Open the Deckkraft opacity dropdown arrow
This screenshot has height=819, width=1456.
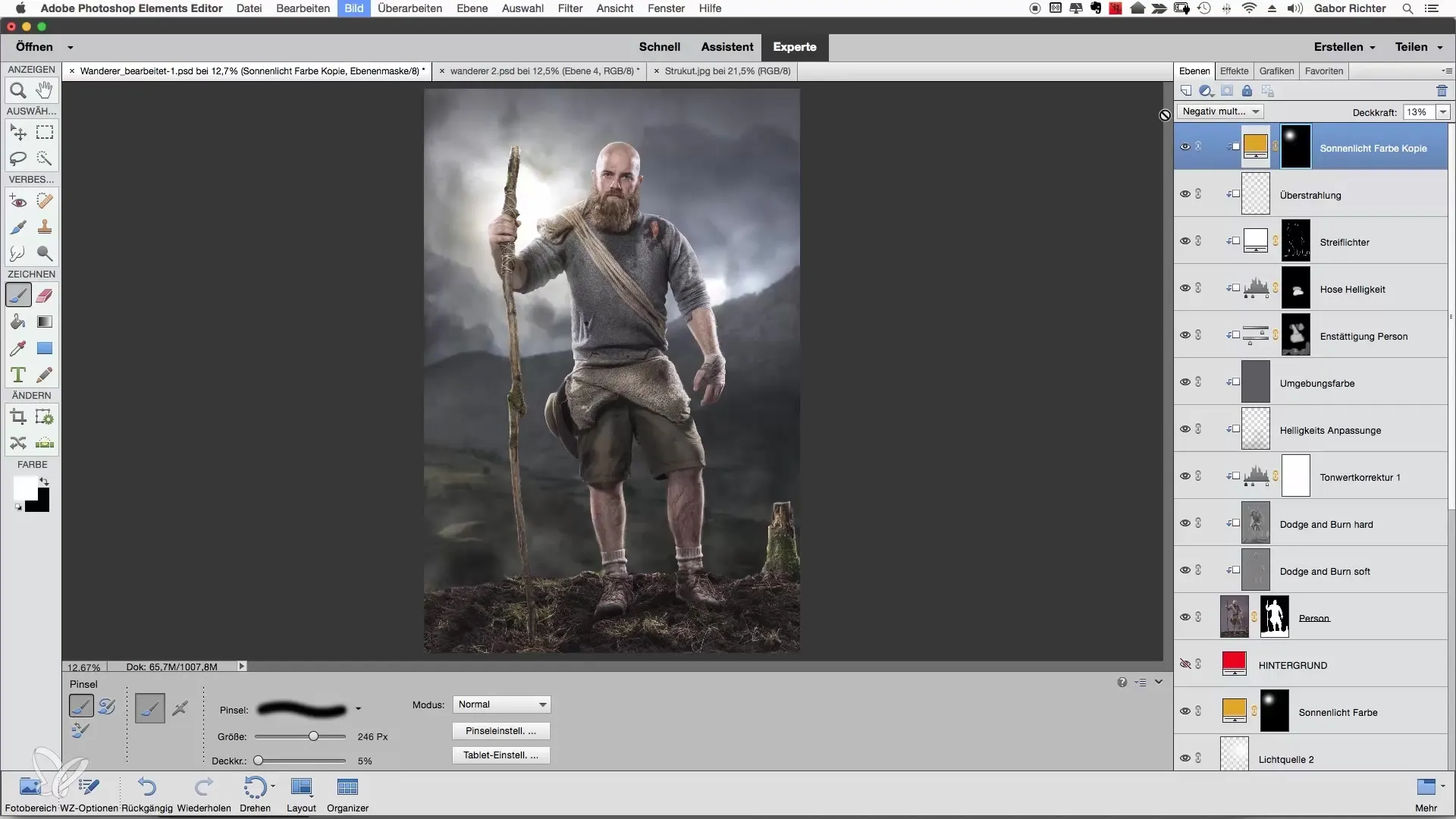(x=1443, y=111)
